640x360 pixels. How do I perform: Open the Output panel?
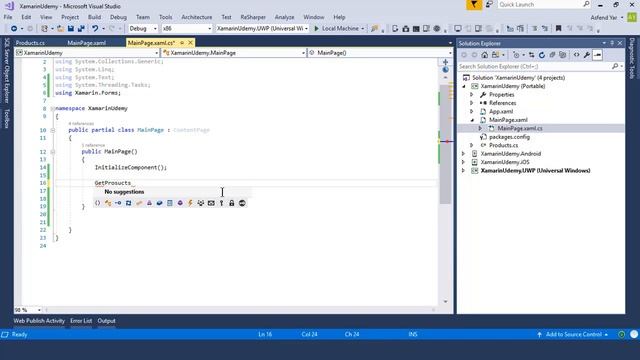tap(107, 321)
